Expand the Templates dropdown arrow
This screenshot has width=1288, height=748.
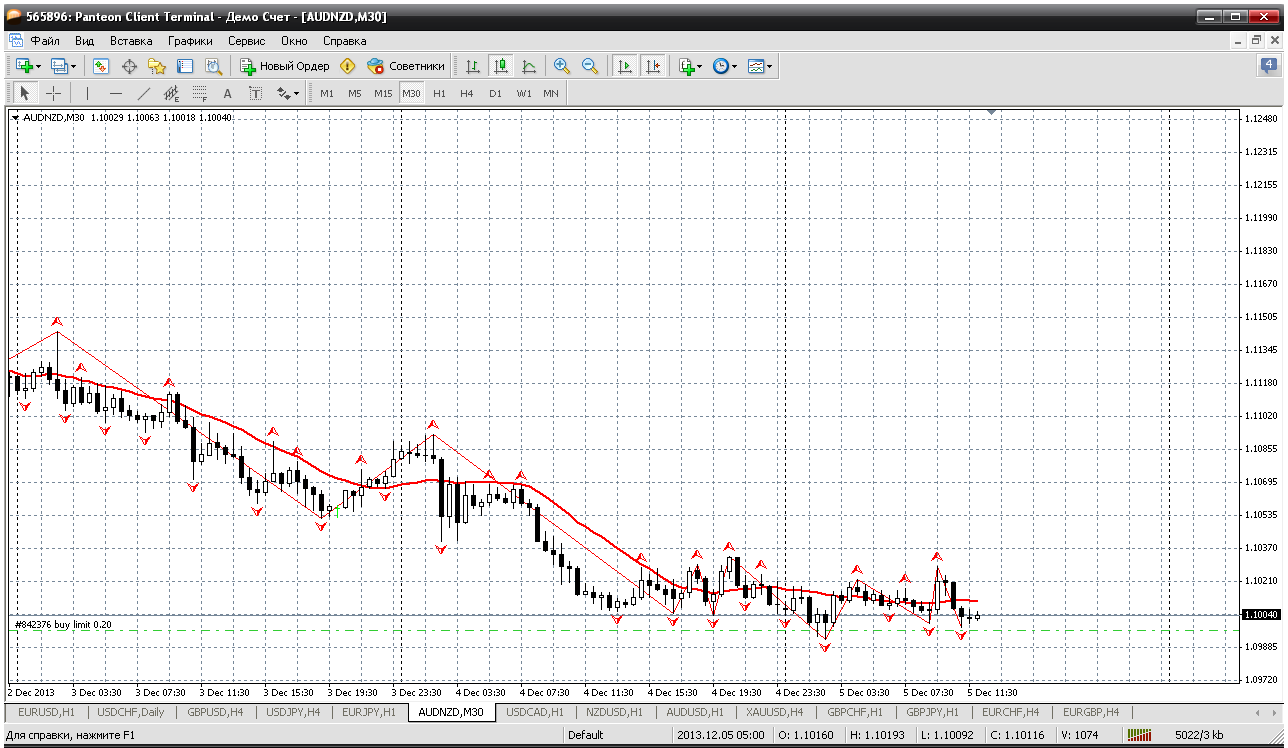[770, 66]
